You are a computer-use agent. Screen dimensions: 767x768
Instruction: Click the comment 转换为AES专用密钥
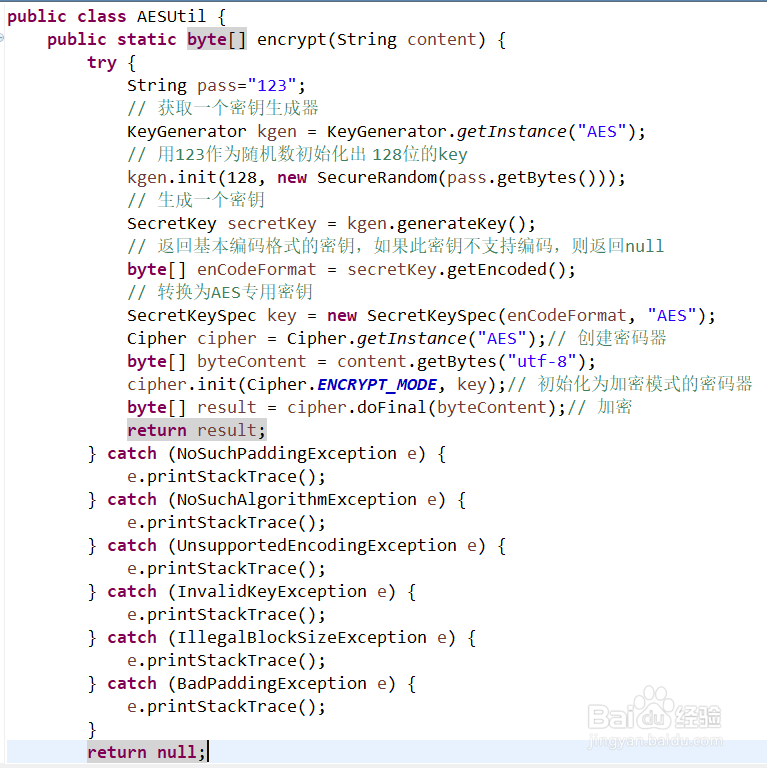[220, 292]
